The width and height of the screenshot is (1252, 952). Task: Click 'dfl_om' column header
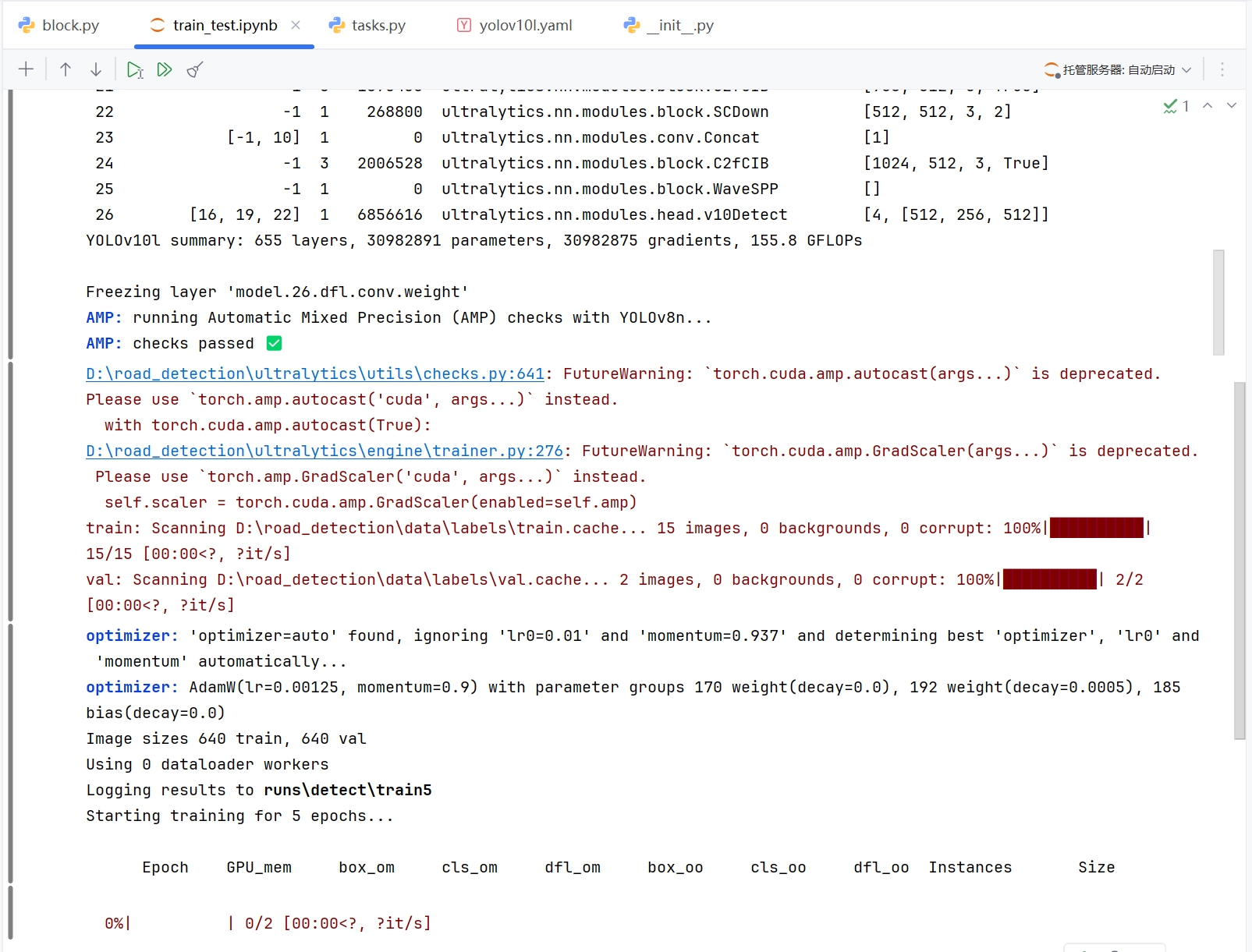coord(573,867)
